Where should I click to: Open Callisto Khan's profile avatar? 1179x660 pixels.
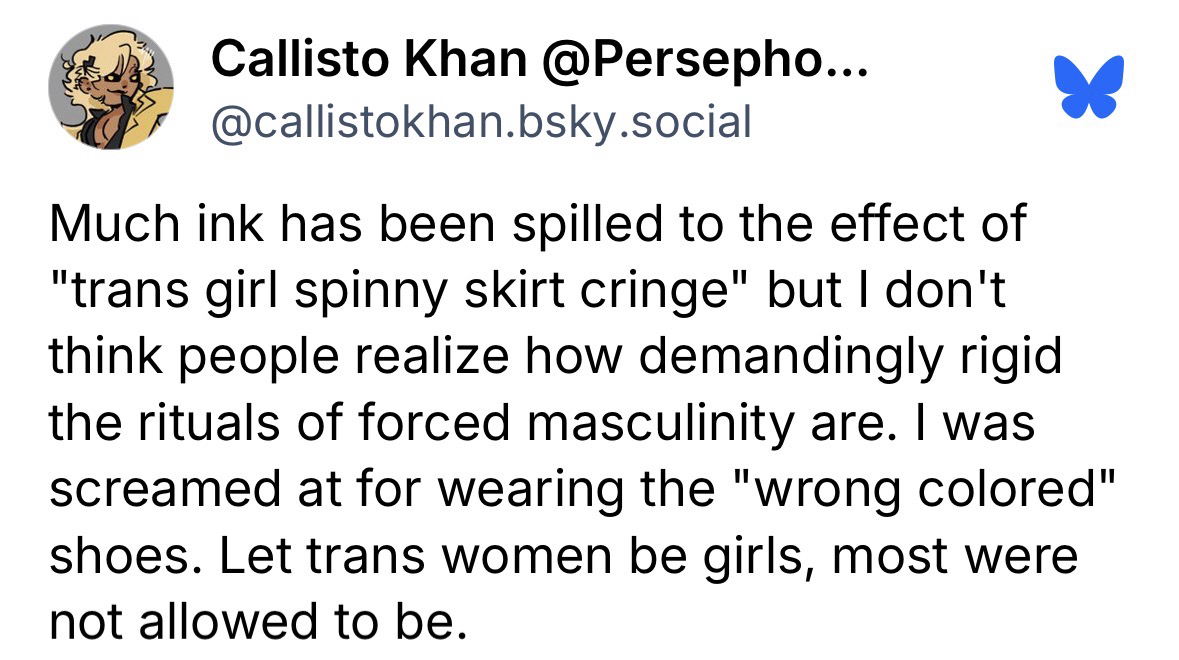coord(112,88)
